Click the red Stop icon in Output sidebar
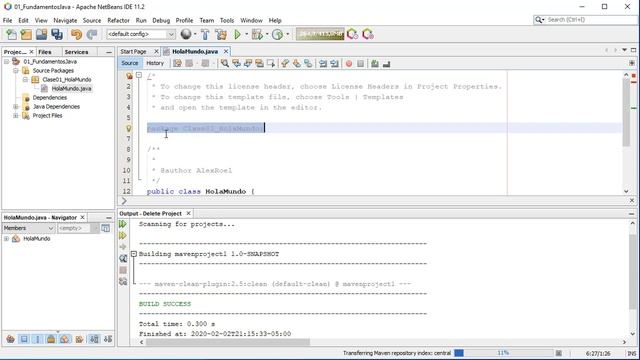 click(x=123, y=270)
